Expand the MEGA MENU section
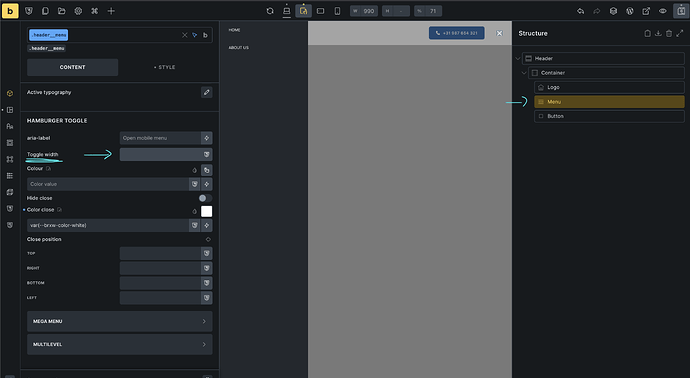The width and height of the screenshot is (690, 378). pos(120,321)
